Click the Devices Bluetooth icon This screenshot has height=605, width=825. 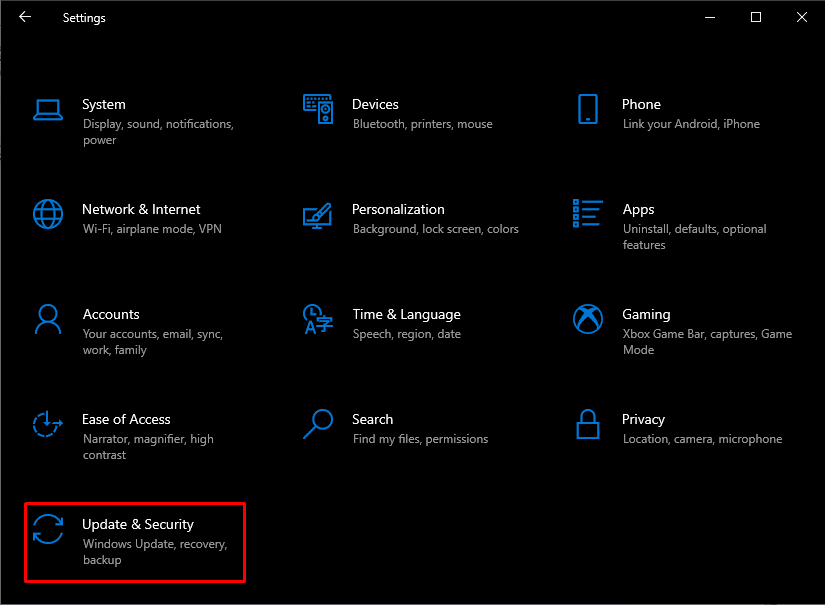tap(318, 110)
